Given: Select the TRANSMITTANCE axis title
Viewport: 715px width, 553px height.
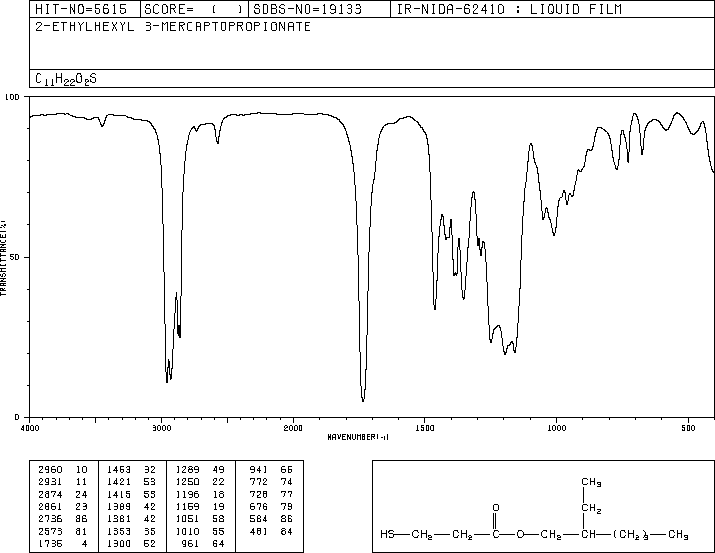Looking at the screenshot, I should [x=3, y=258].
